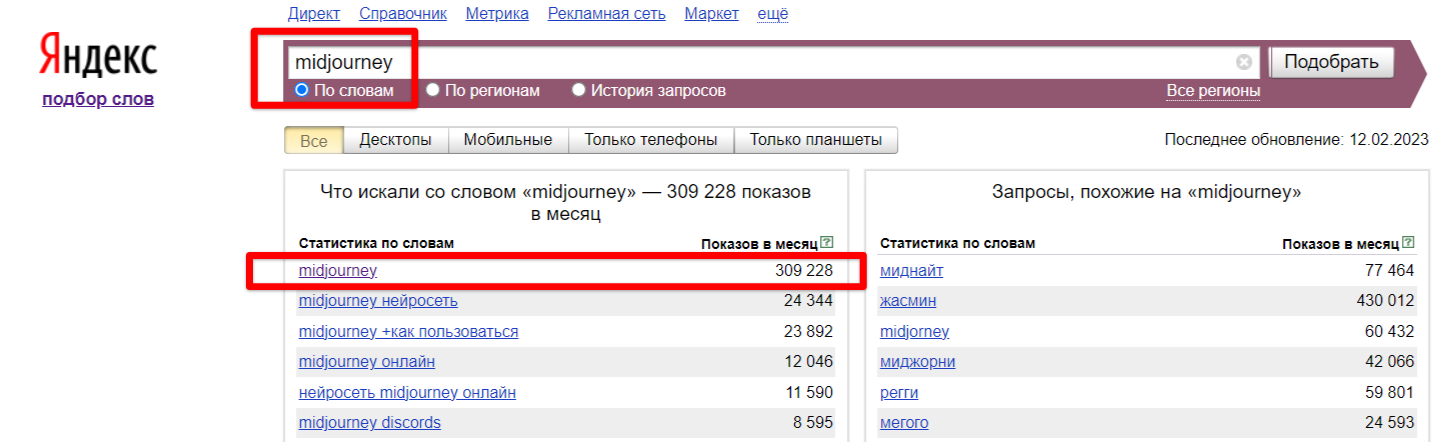Screen dimensions: 1446x442
Task: Open the similar query 'жасмин' link
Action: pyautogui.click(x=908, y=301)
